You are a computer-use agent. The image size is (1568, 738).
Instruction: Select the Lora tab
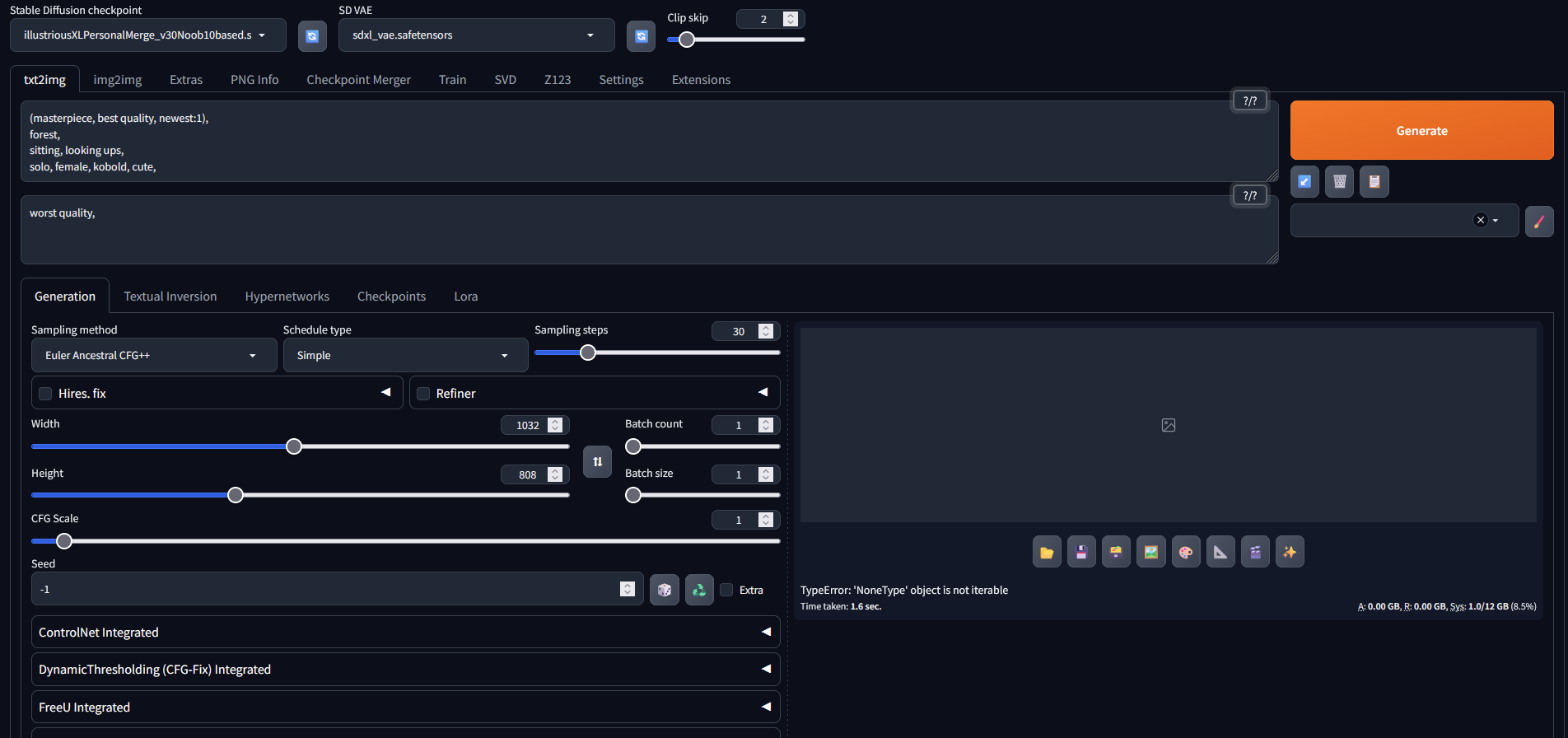click(x=465, y=297)
